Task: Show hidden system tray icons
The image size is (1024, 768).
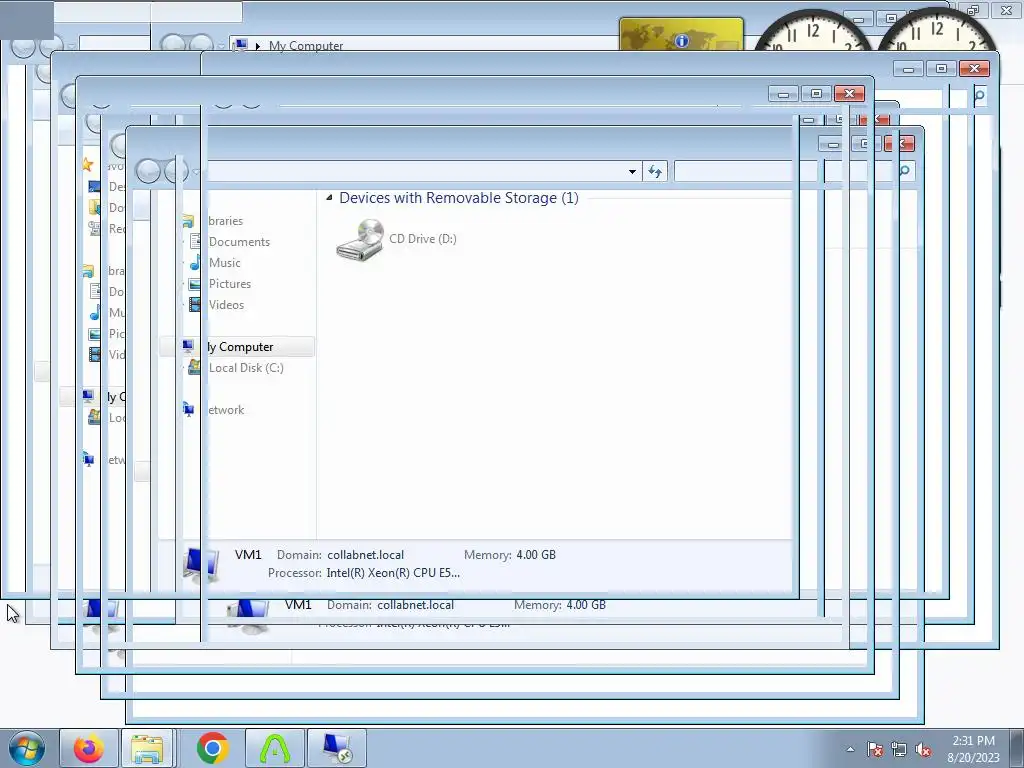Action: pos(850,749)
